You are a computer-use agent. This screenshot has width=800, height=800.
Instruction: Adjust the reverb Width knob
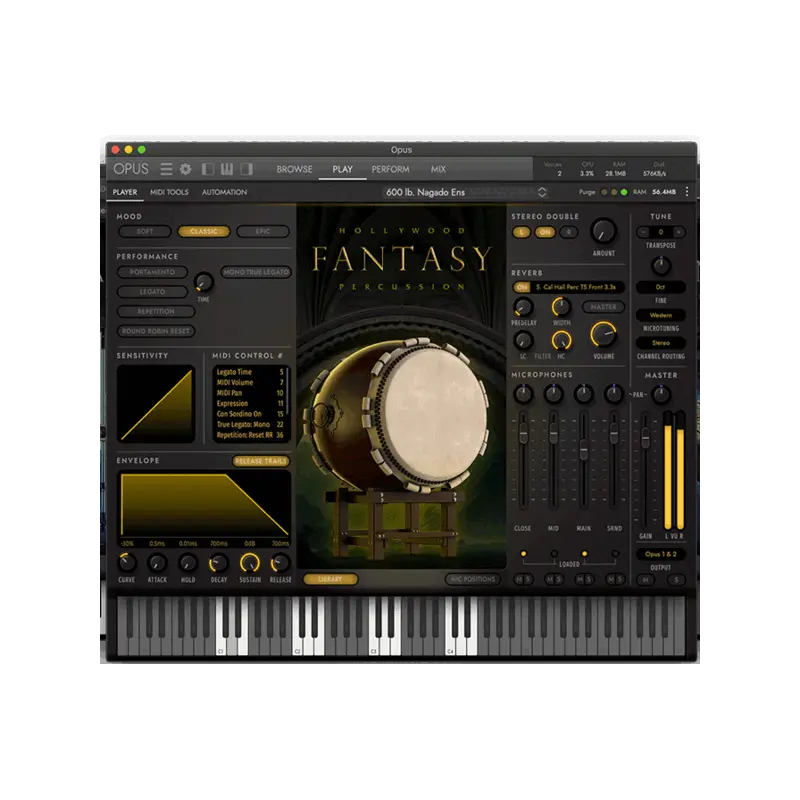(561, 307)
